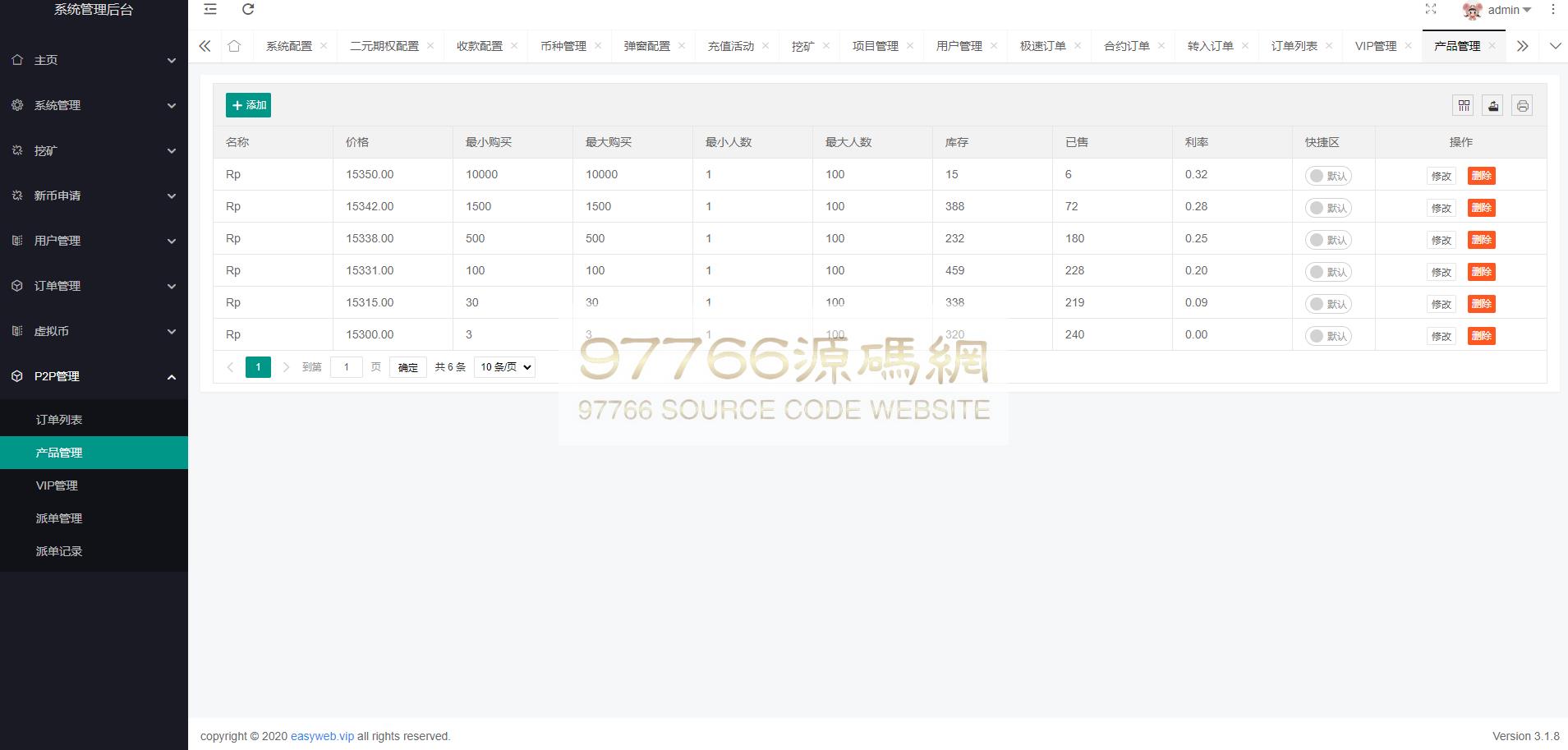Close the 币种管理 tab
The width and height of the screenshot is (1568, 750).
598,46
